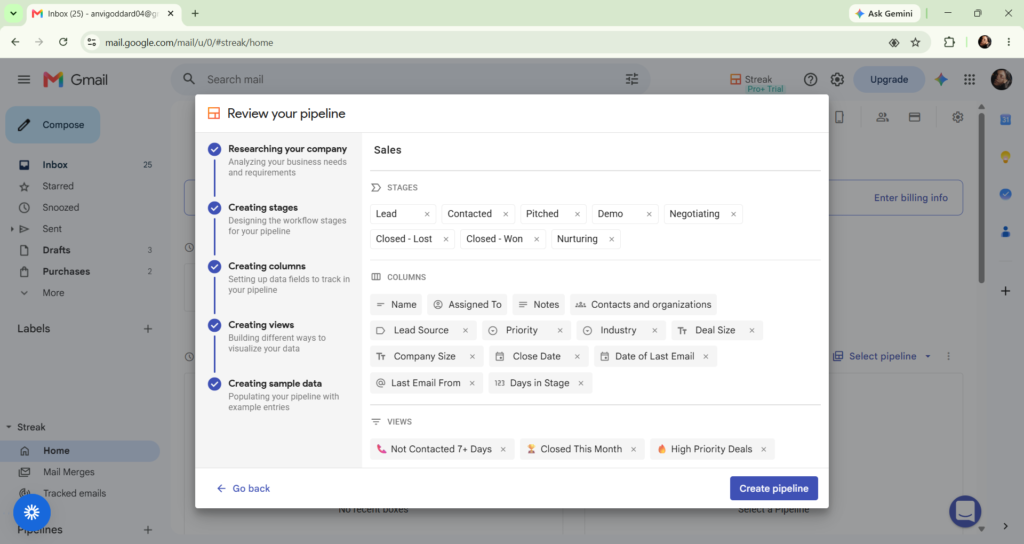Image resolution: width=1024 pixels, height=544 pixels.
Task: Remove the Priority column
Action: pyautogui.click(x=560, y=330)
